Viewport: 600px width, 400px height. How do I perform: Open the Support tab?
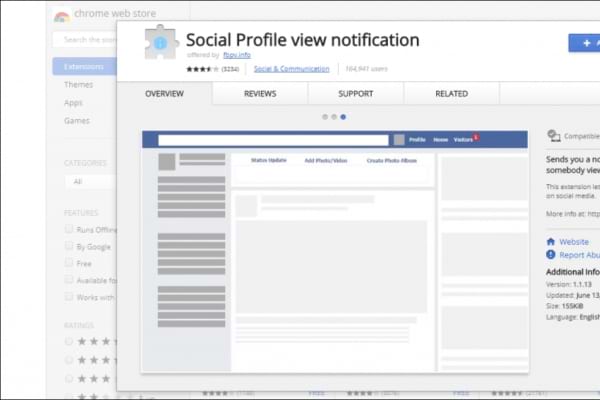[355, 94]
